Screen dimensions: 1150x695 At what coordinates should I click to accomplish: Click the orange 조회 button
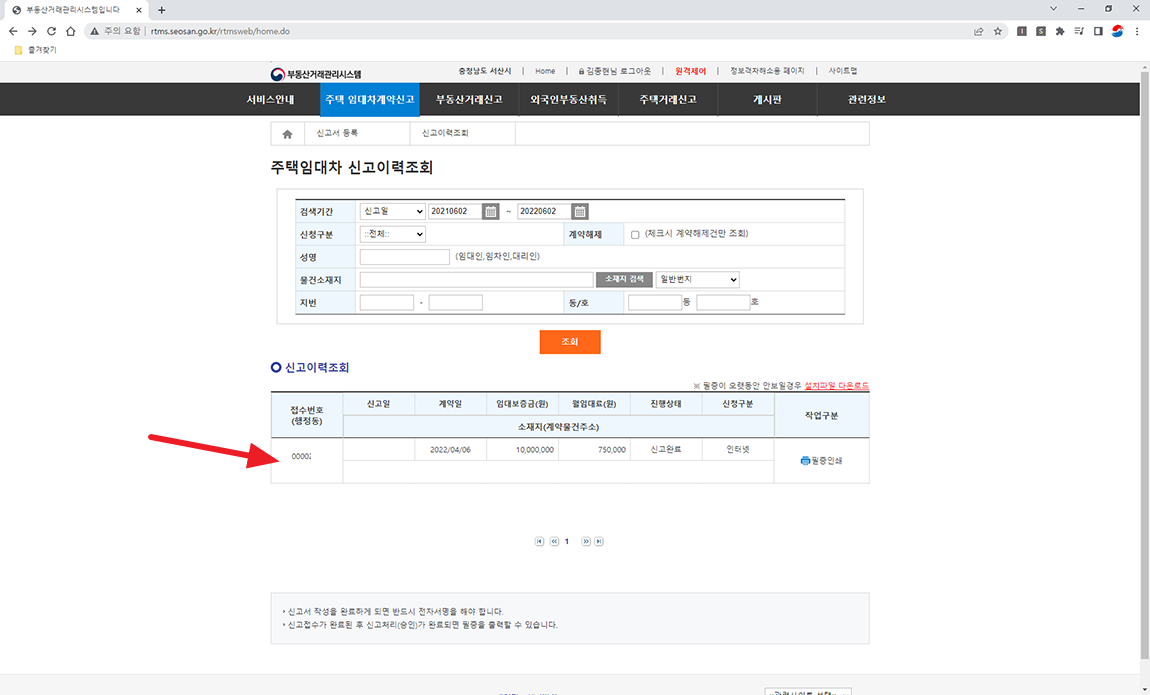(570, 342)
